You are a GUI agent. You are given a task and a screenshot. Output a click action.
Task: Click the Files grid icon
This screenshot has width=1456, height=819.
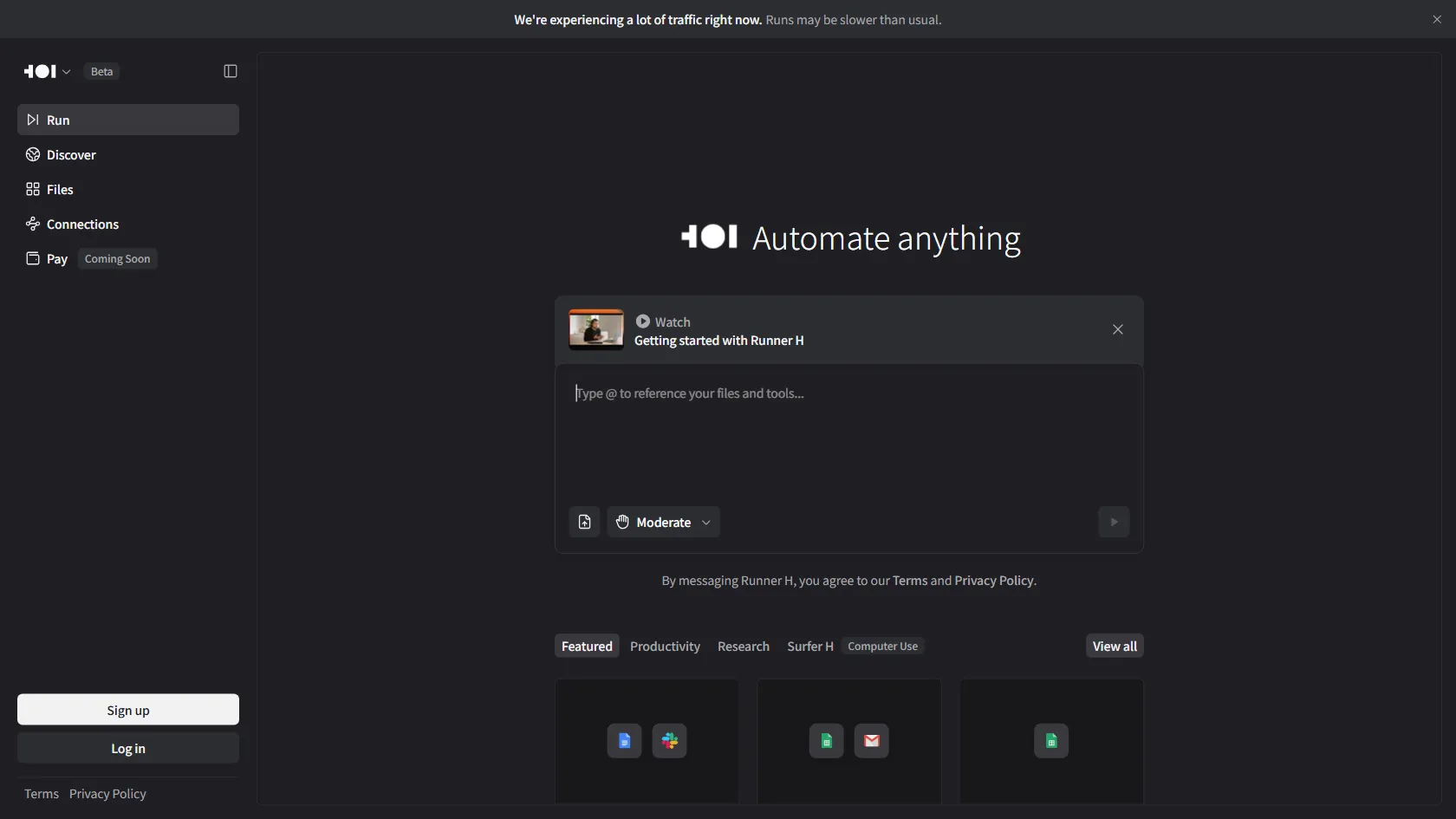(33, 189)
